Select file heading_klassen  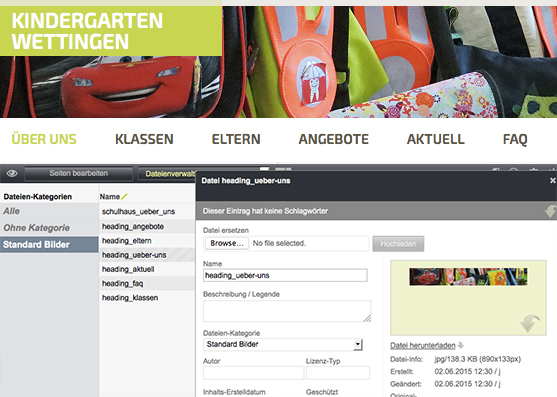point(147,298)
